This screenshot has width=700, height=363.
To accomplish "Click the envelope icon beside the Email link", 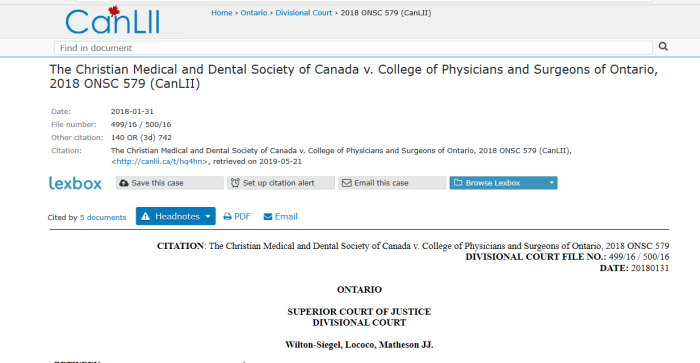I will [268, 217].
